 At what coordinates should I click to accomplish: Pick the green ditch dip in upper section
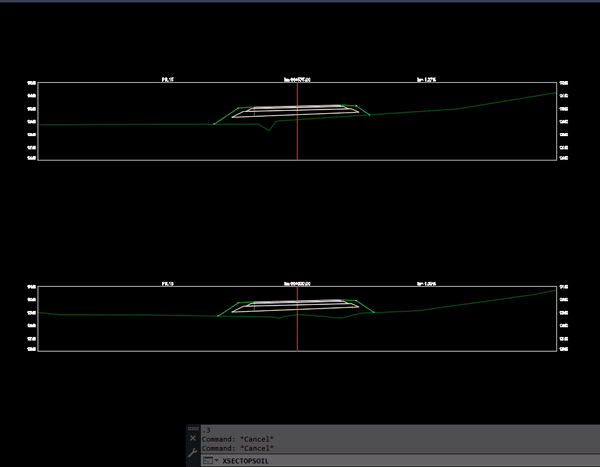tap(268, 129)
